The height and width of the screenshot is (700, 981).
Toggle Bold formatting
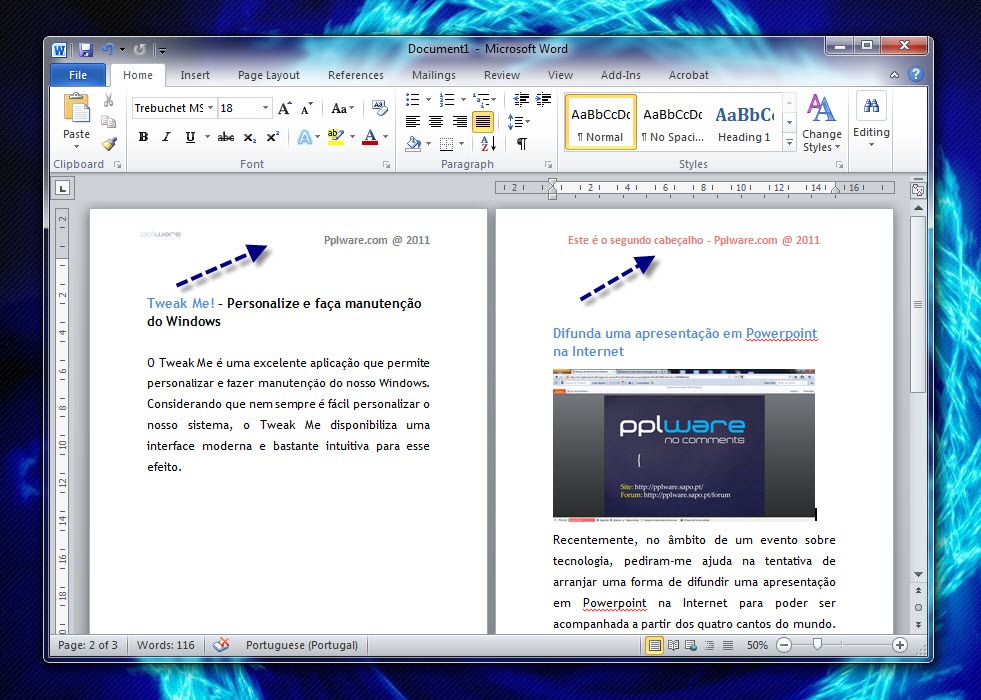pos(143,137)
